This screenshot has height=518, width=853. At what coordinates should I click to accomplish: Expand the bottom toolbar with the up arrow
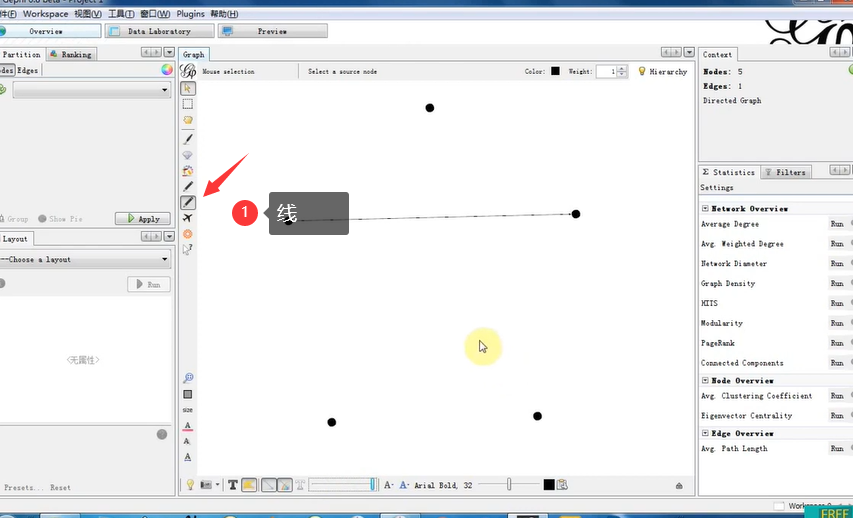tap(679, 486)
